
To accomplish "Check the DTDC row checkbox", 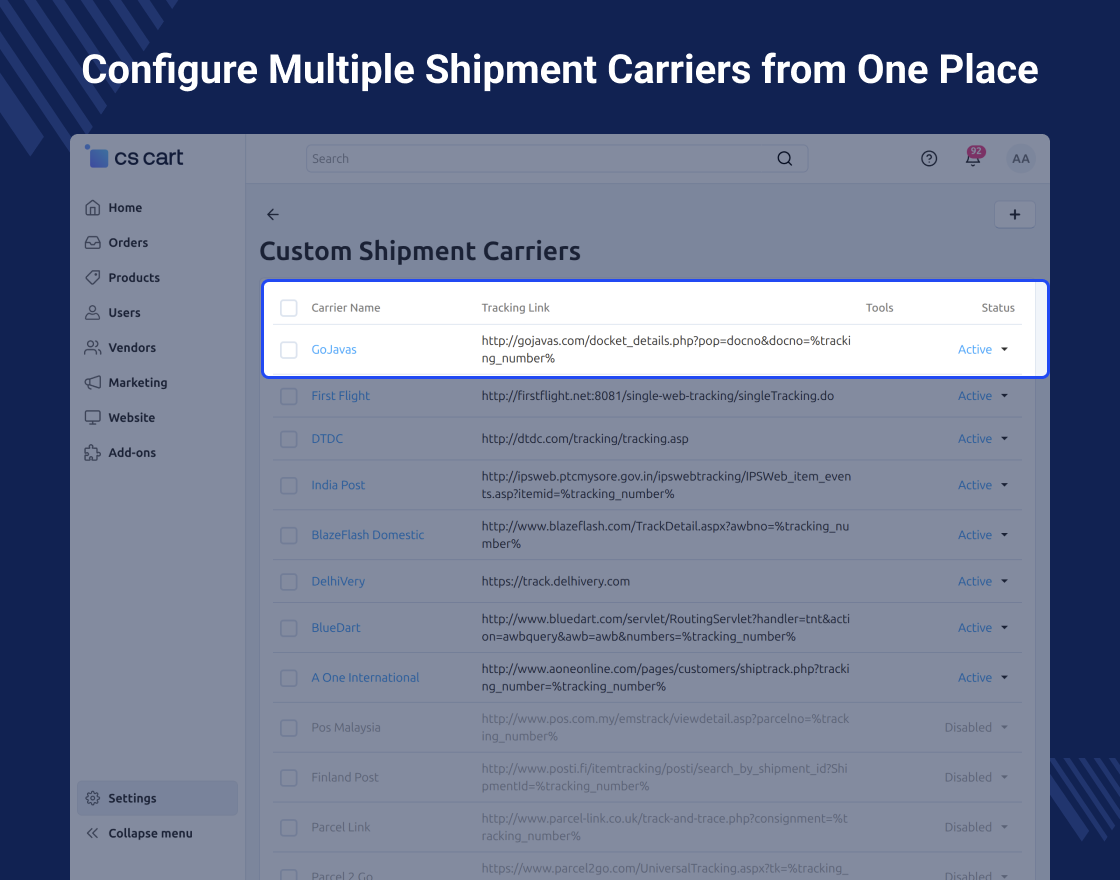I will (289, 439).
